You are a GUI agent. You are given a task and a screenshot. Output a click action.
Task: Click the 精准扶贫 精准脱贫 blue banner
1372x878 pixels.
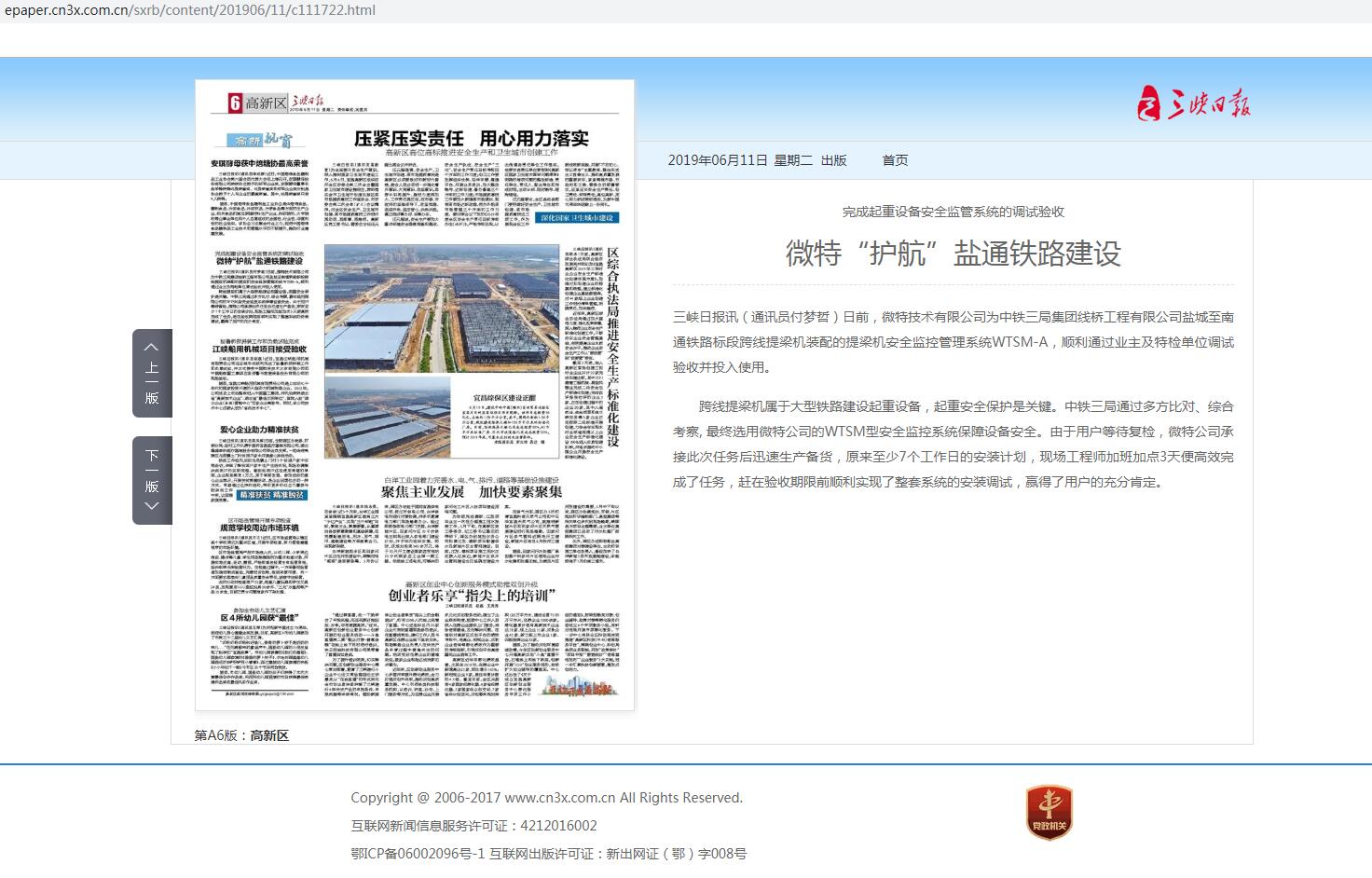point(271,495)
